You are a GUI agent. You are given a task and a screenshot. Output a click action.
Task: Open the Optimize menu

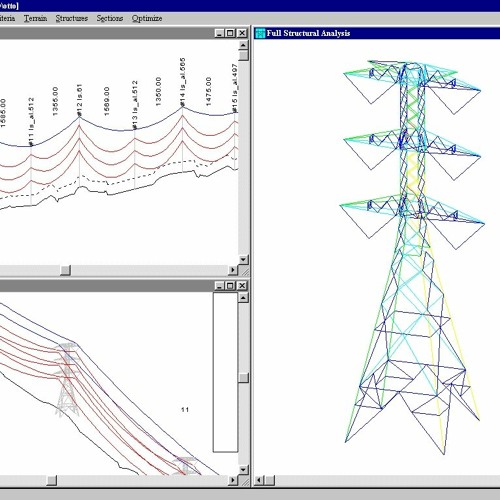147,18
